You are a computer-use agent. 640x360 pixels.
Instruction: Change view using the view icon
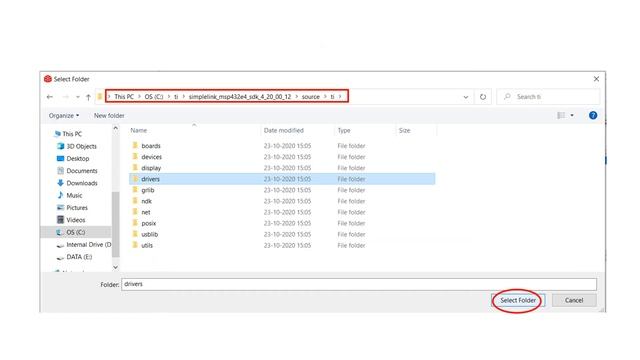(x=561, y=116)
